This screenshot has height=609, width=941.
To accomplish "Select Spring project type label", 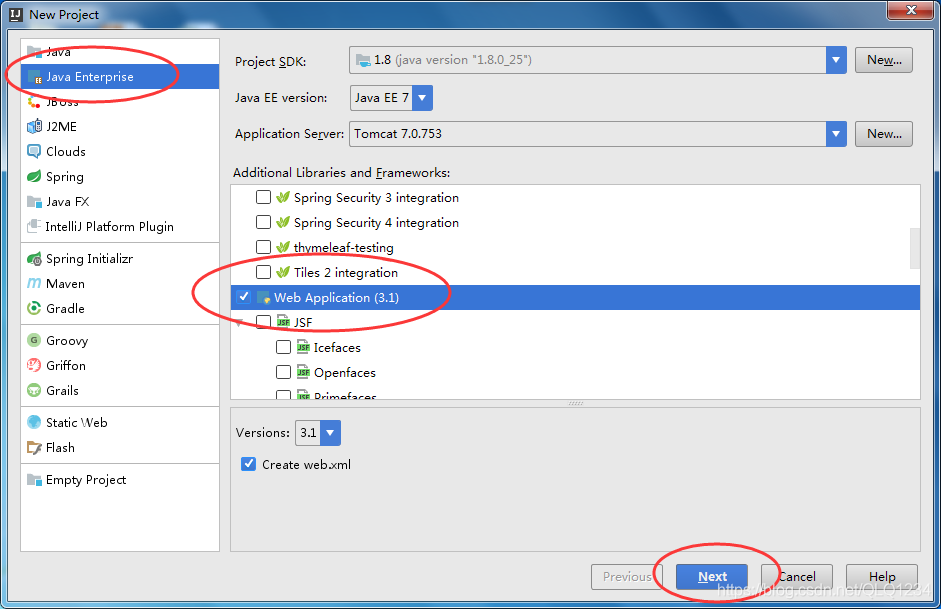I will 65,177.
